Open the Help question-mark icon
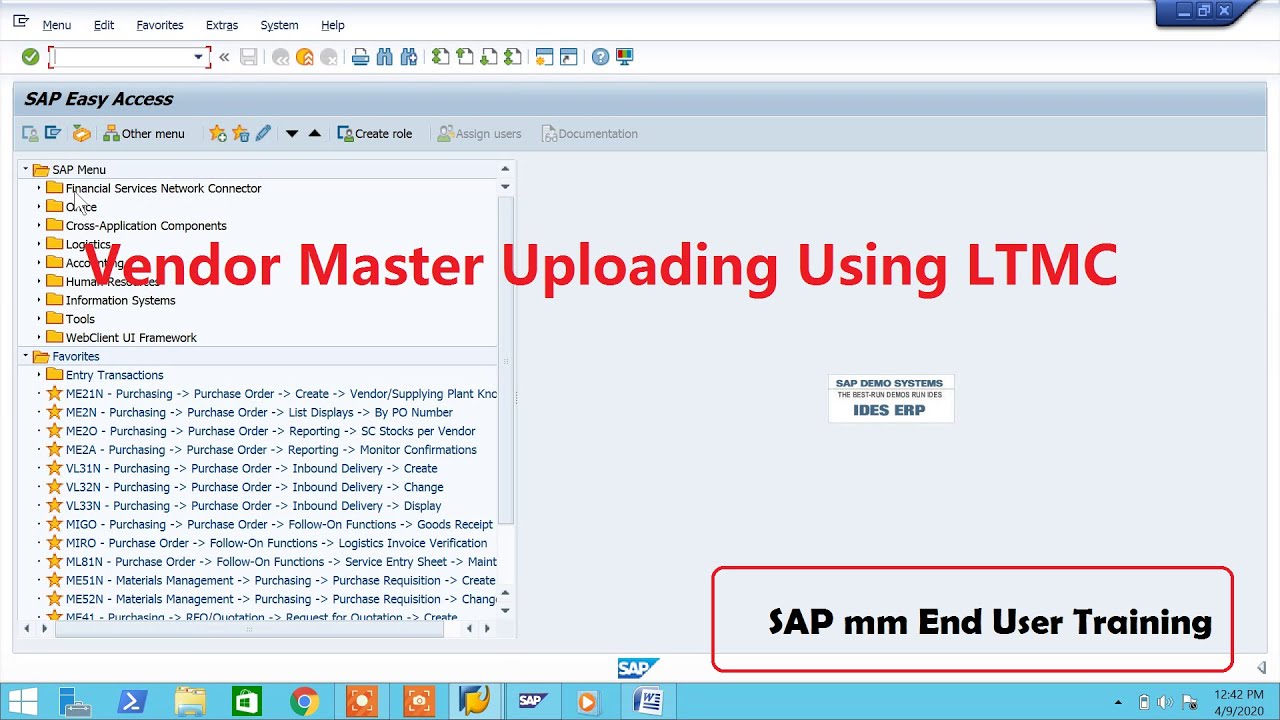 pyautogui.click(x=600, y=57)
